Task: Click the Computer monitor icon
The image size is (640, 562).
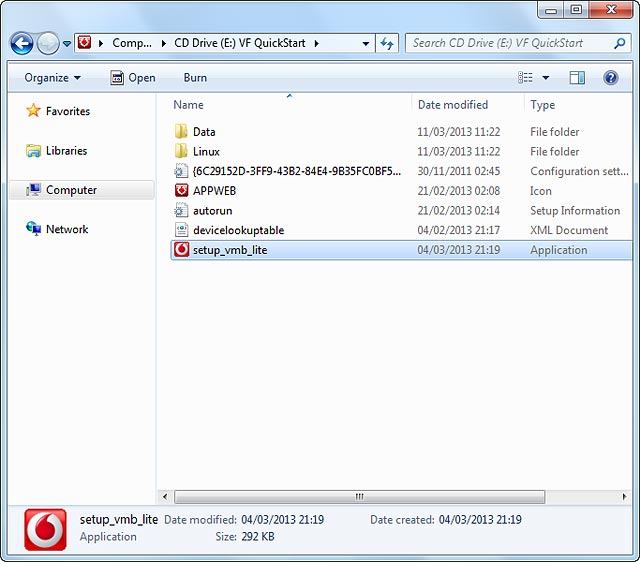Action: point(33,190)
